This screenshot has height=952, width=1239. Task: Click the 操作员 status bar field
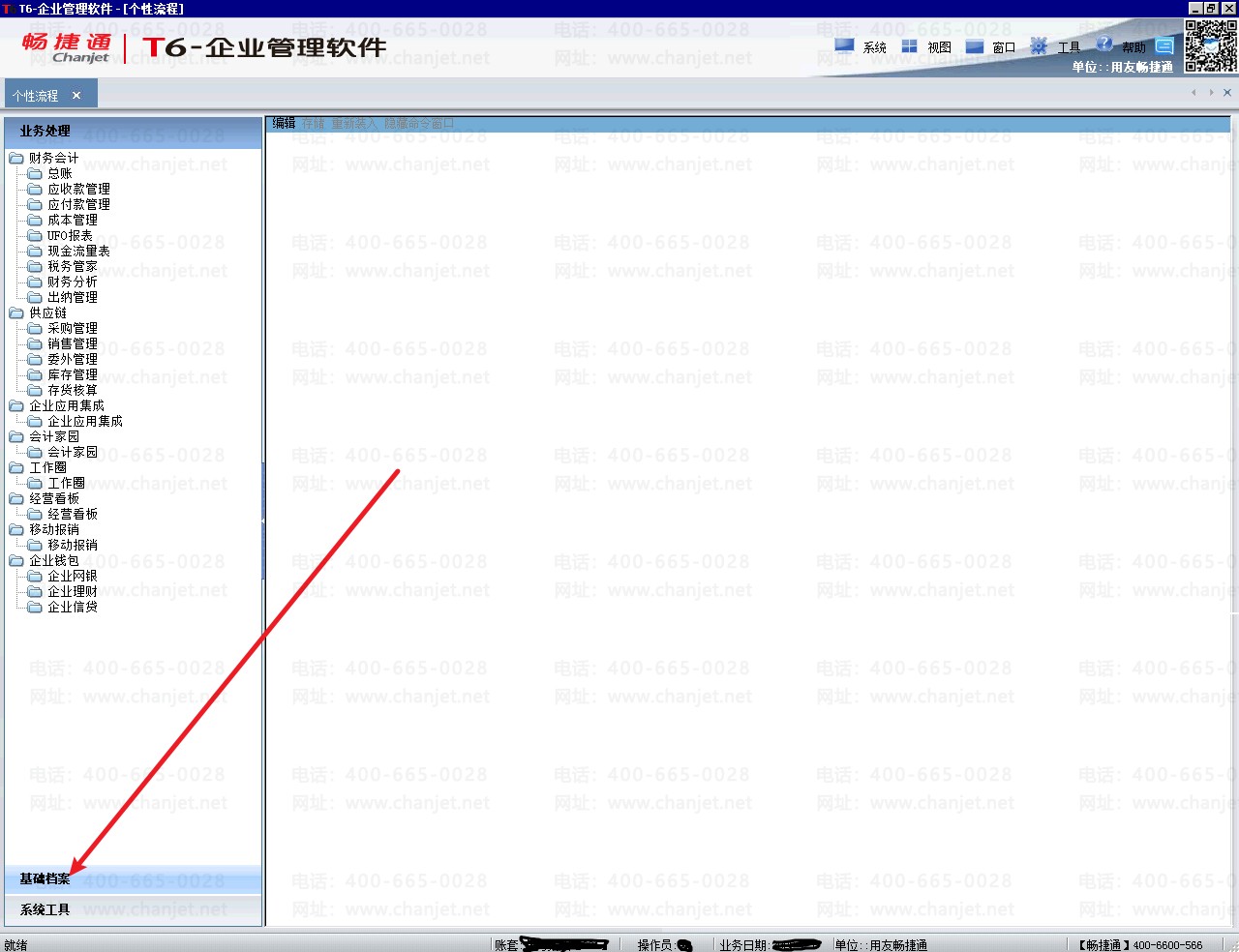[x=665, y=945]
